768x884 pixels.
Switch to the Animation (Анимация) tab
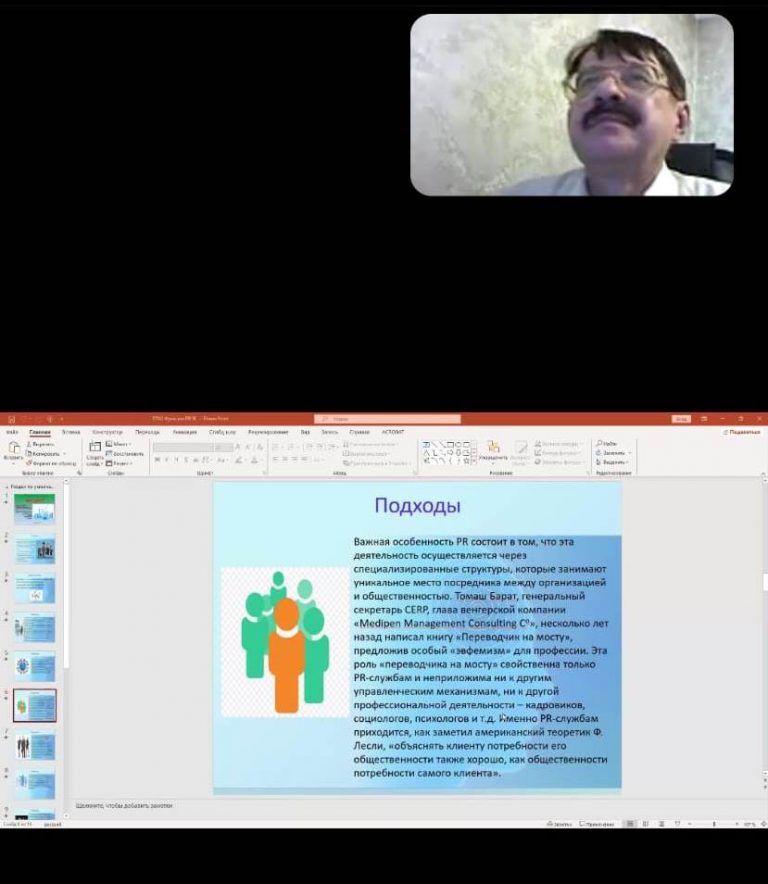tap(184, 432)
